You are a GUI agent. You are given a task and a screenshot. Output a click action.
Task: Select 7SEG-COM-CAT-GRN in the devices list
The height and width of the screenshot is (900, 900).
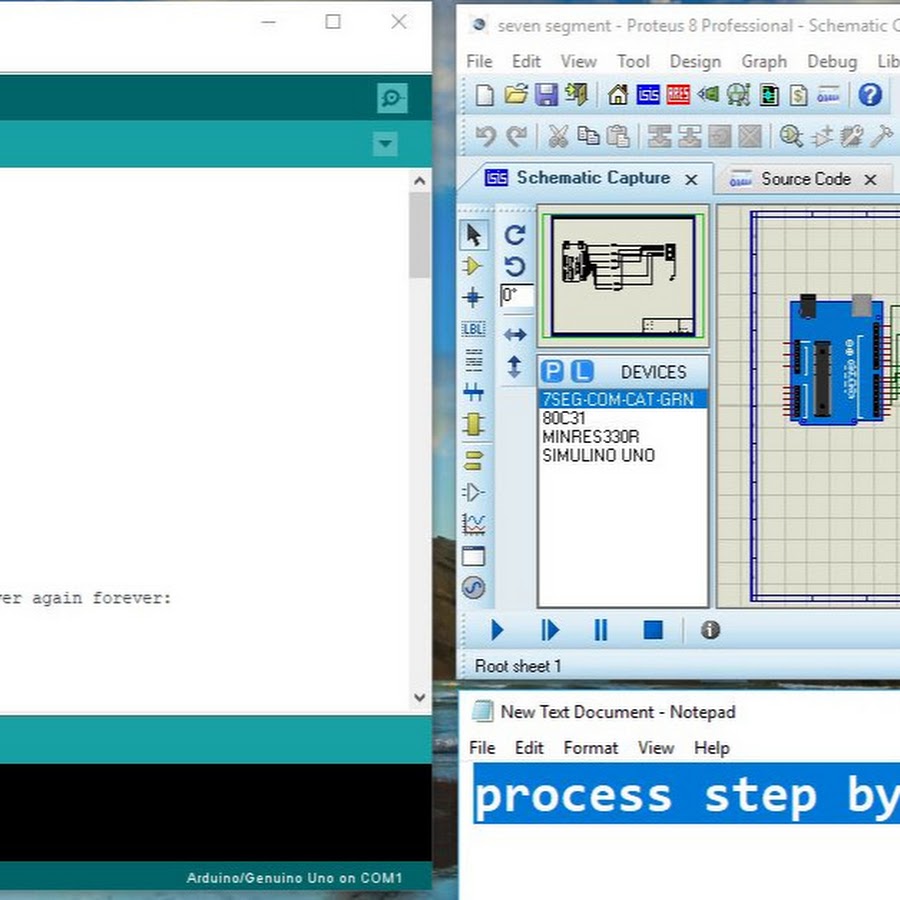click(623, 399)
